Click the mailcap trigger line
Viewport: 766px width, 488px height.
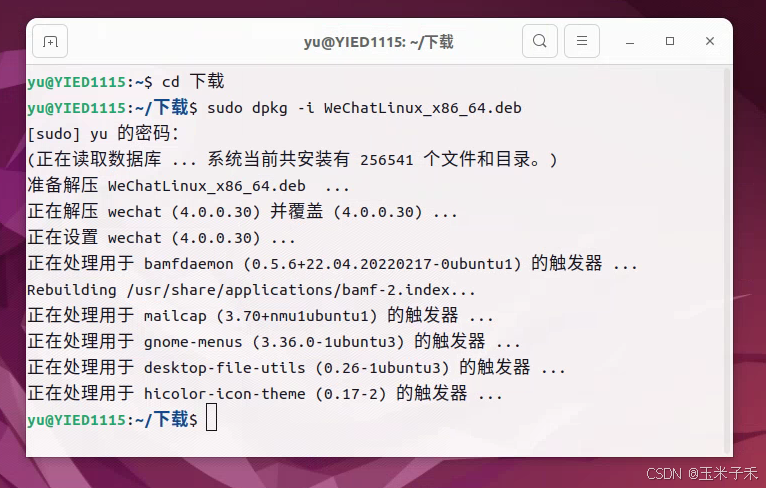[260, 315]
